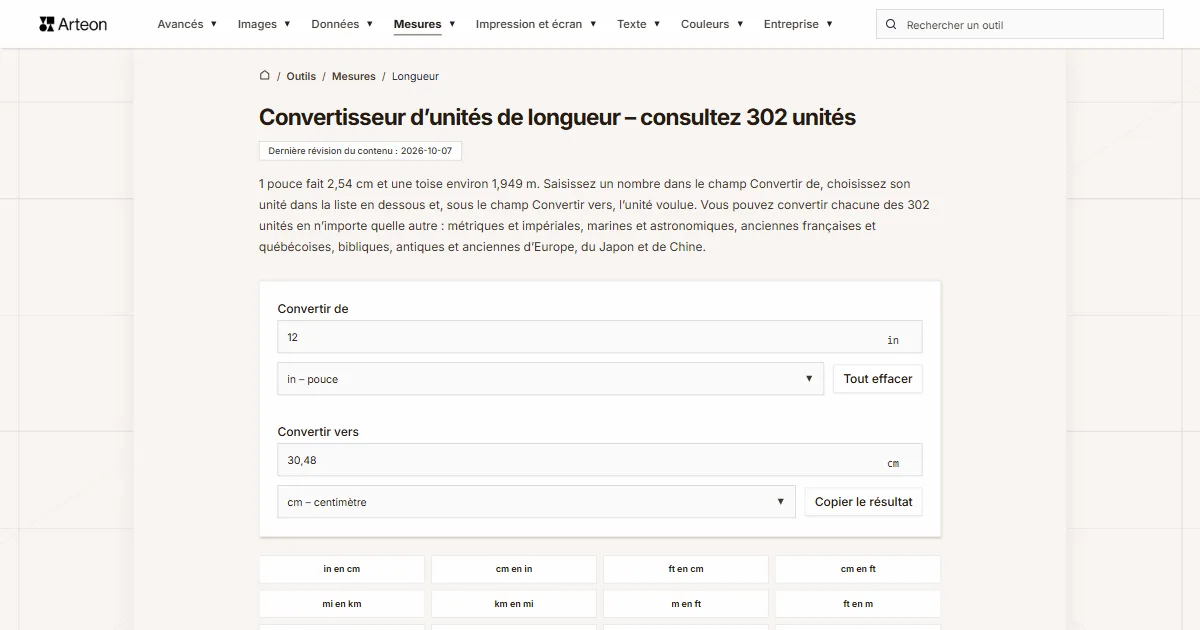
Task: Focus the Rechercher un outil search field
Action: click(1020, 25)
